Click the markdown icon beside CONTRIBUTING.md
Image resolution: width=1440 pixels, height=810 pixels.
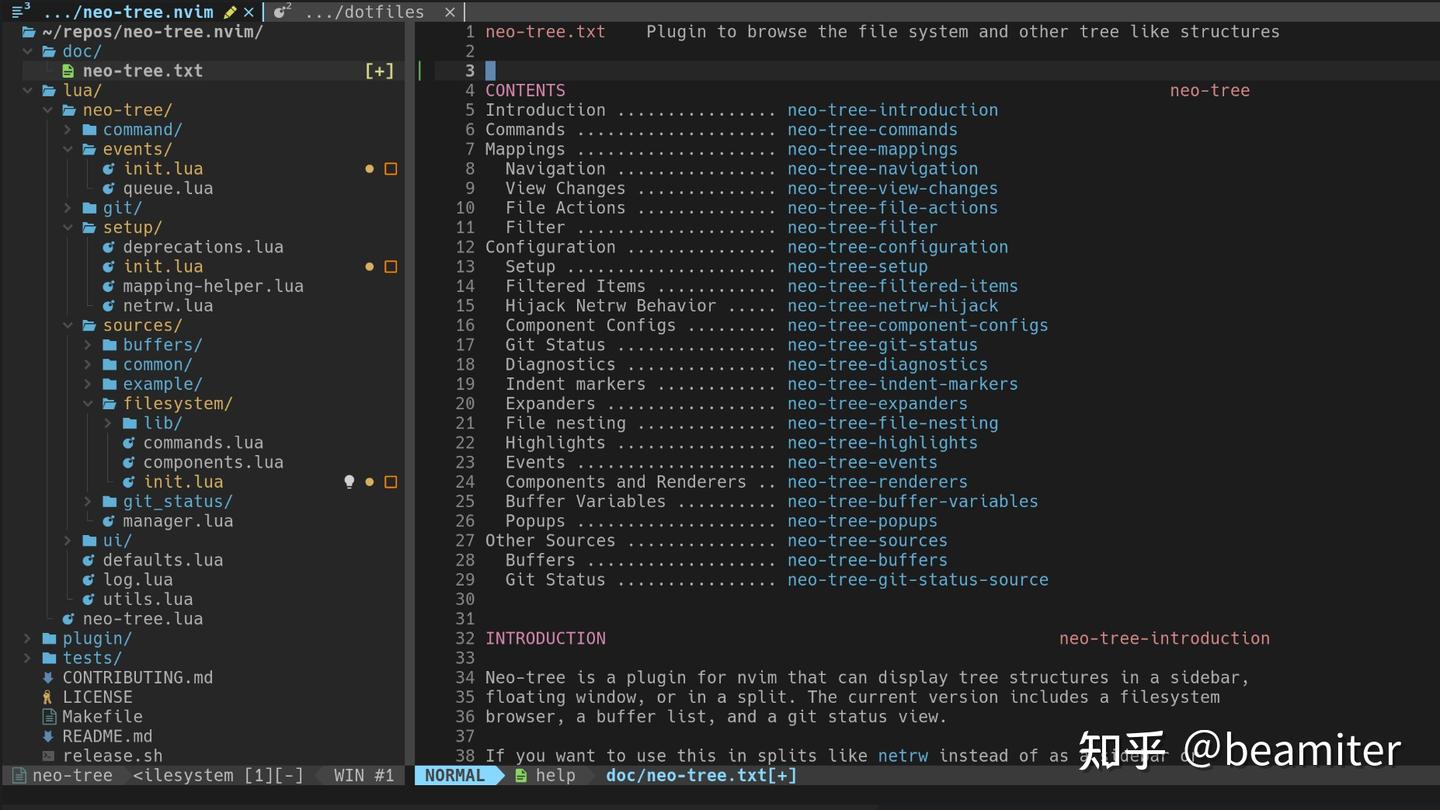pos(48,678)
